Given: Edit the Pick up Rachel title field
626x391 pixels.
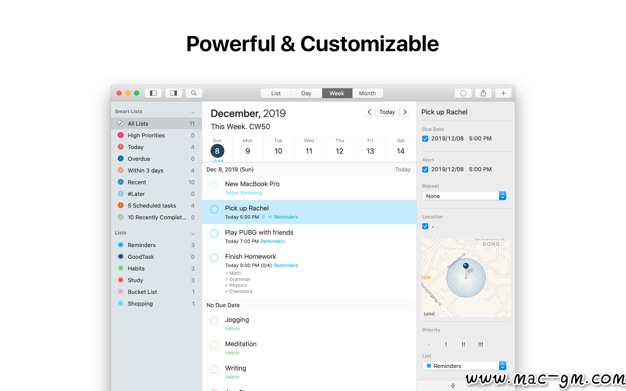Looking at the screenshot, I should (444, 112).
